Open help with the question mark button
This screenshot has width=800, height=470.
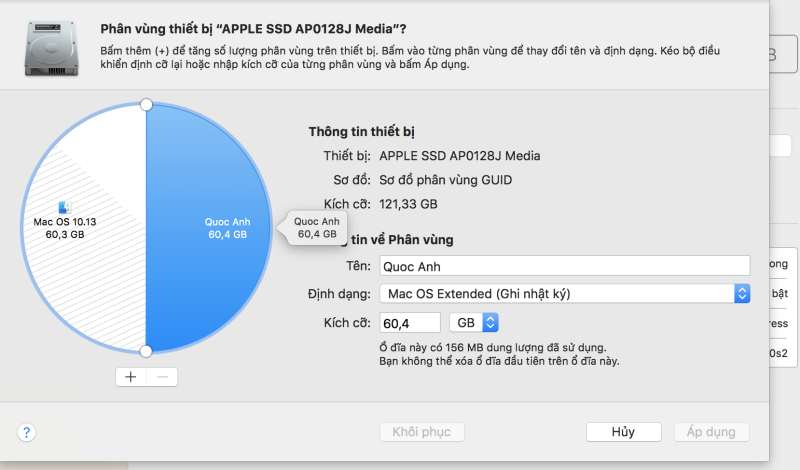point(27,432)
